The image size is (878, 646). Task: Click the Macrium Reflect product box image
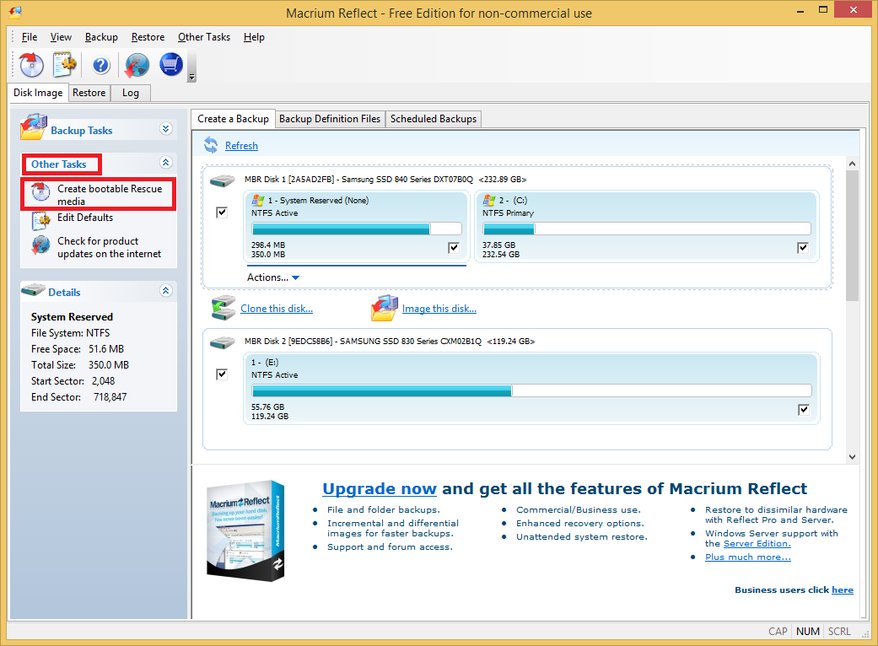246,530
